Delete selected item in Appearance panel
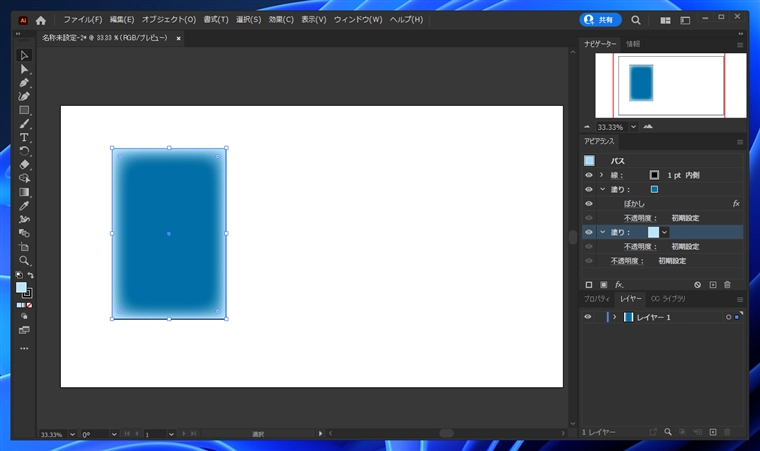Image resolution: width=760 pixels, height=451 pixels. point(727,285)
